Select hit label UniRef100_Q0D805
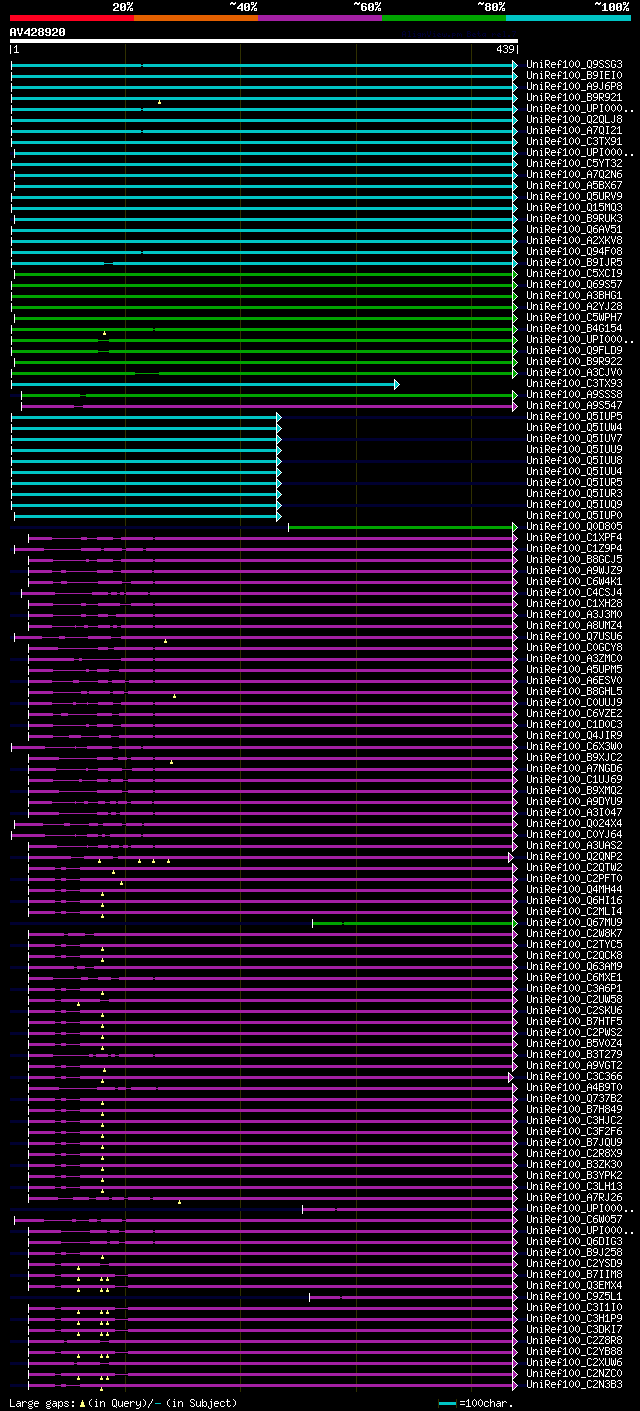 coord(574,527)
